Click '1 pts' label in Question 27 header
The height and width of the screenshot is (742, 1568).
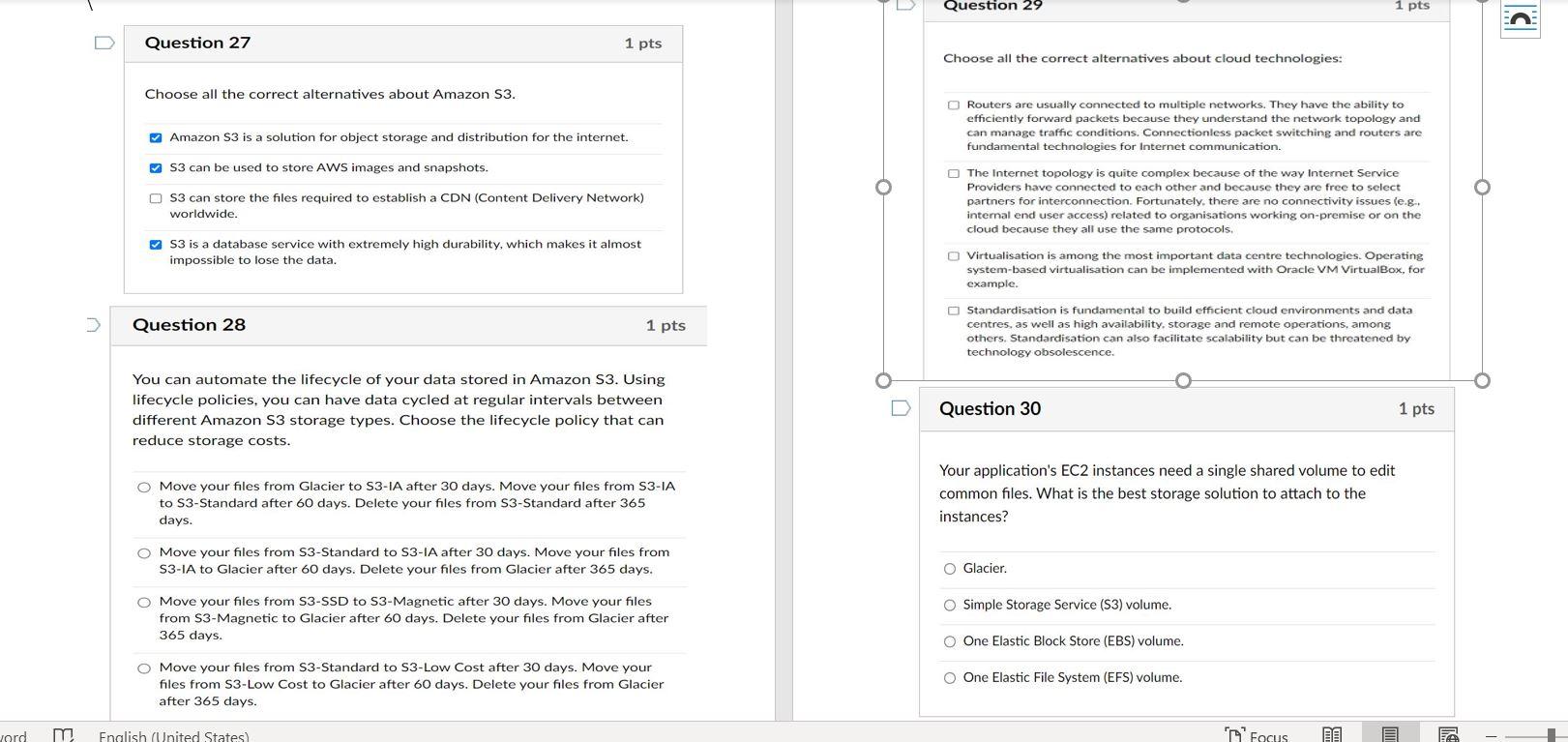click(x=643, y=44)
